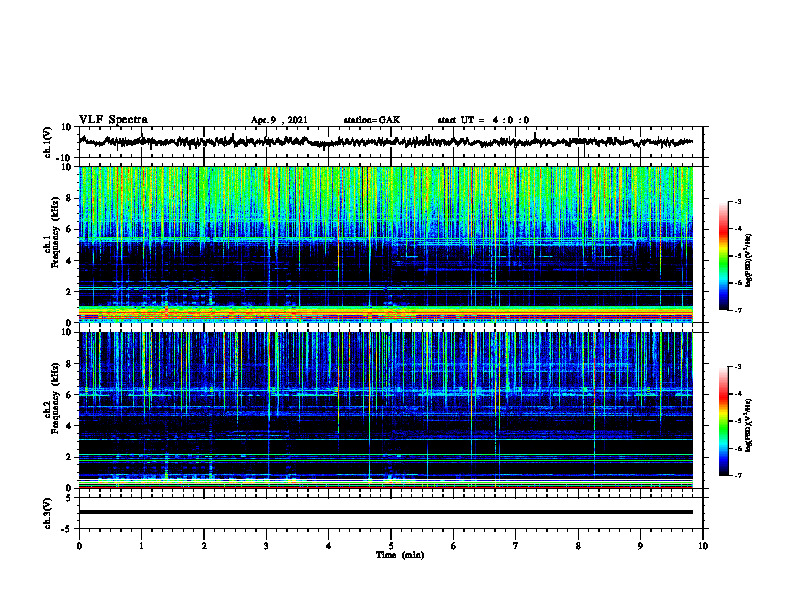Click the ch.2 spectrogram color bar
This screenshot has height=612, width=792.
723,421
